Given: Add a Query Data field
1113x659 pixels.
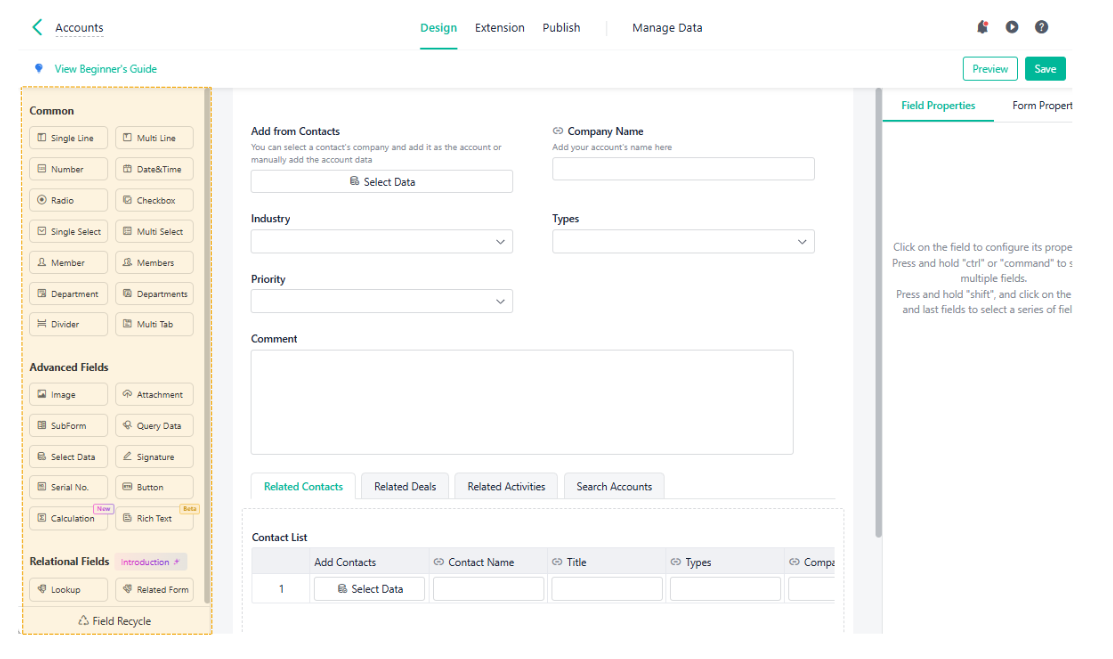Looking at the screenshot, I should [154, 425].
